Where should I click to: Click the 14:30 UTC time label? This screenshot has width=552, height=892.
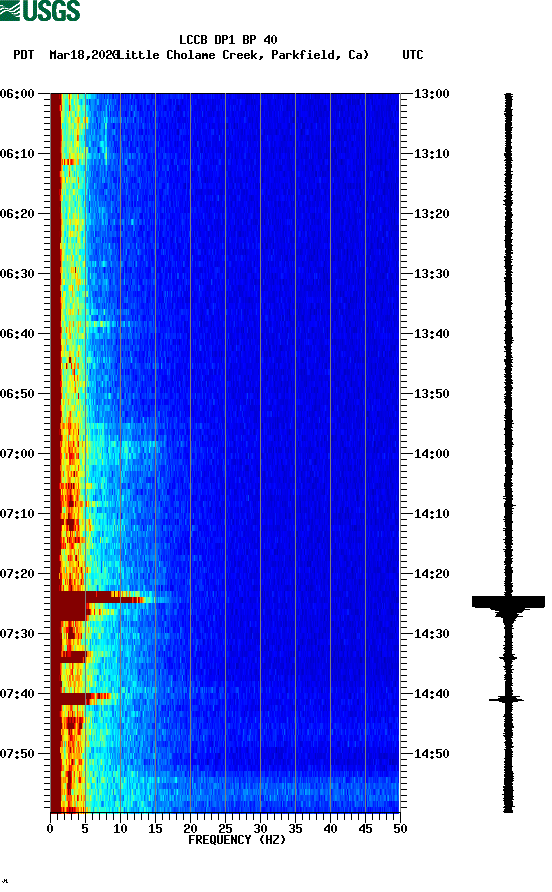[431, 634]
